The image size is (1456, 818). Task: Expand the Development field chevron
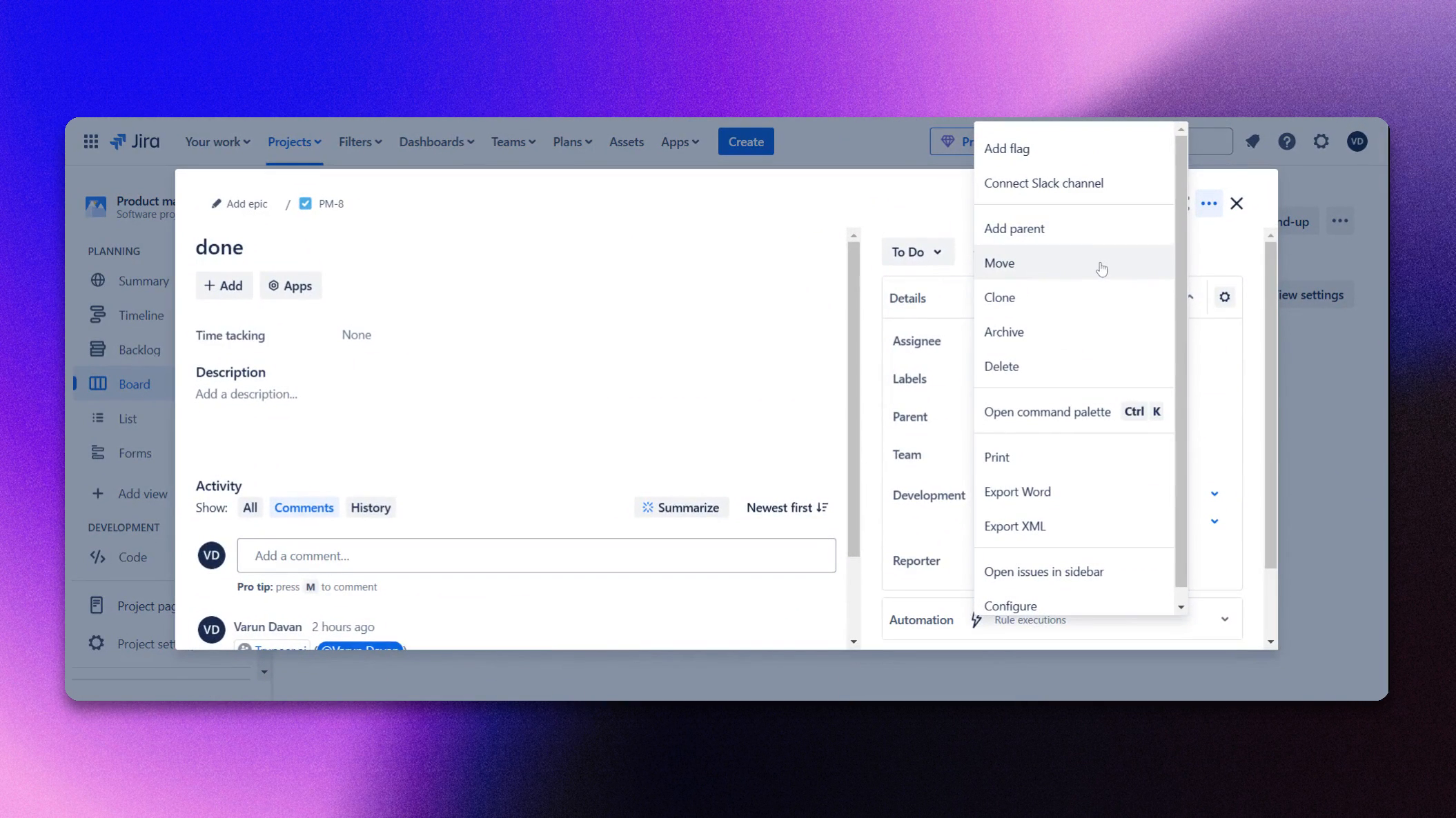click(1214, 494)
